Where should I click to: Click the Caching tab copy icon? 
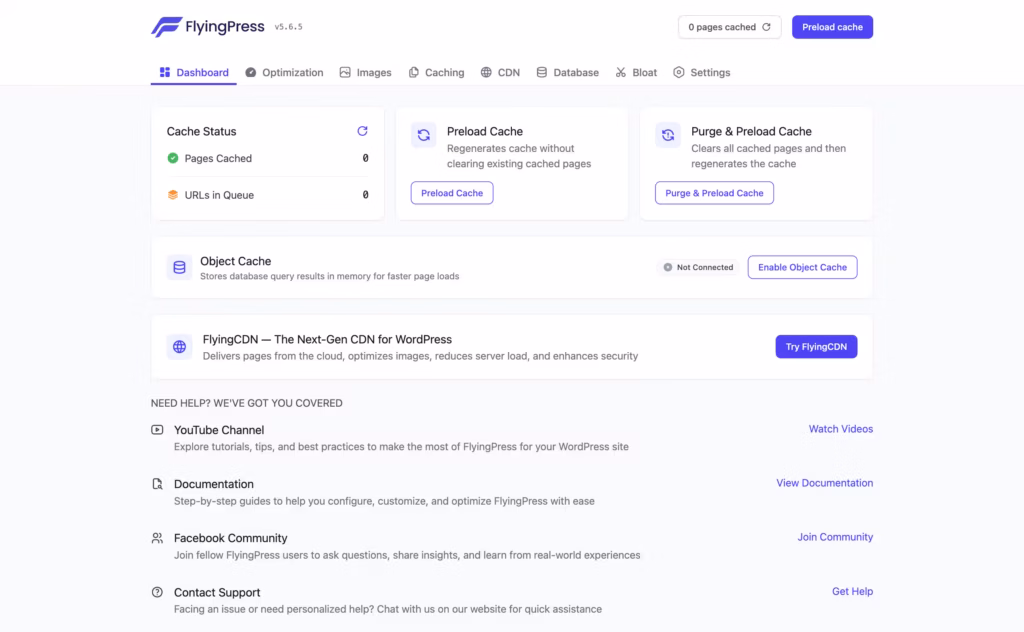(x=413, y=72)
